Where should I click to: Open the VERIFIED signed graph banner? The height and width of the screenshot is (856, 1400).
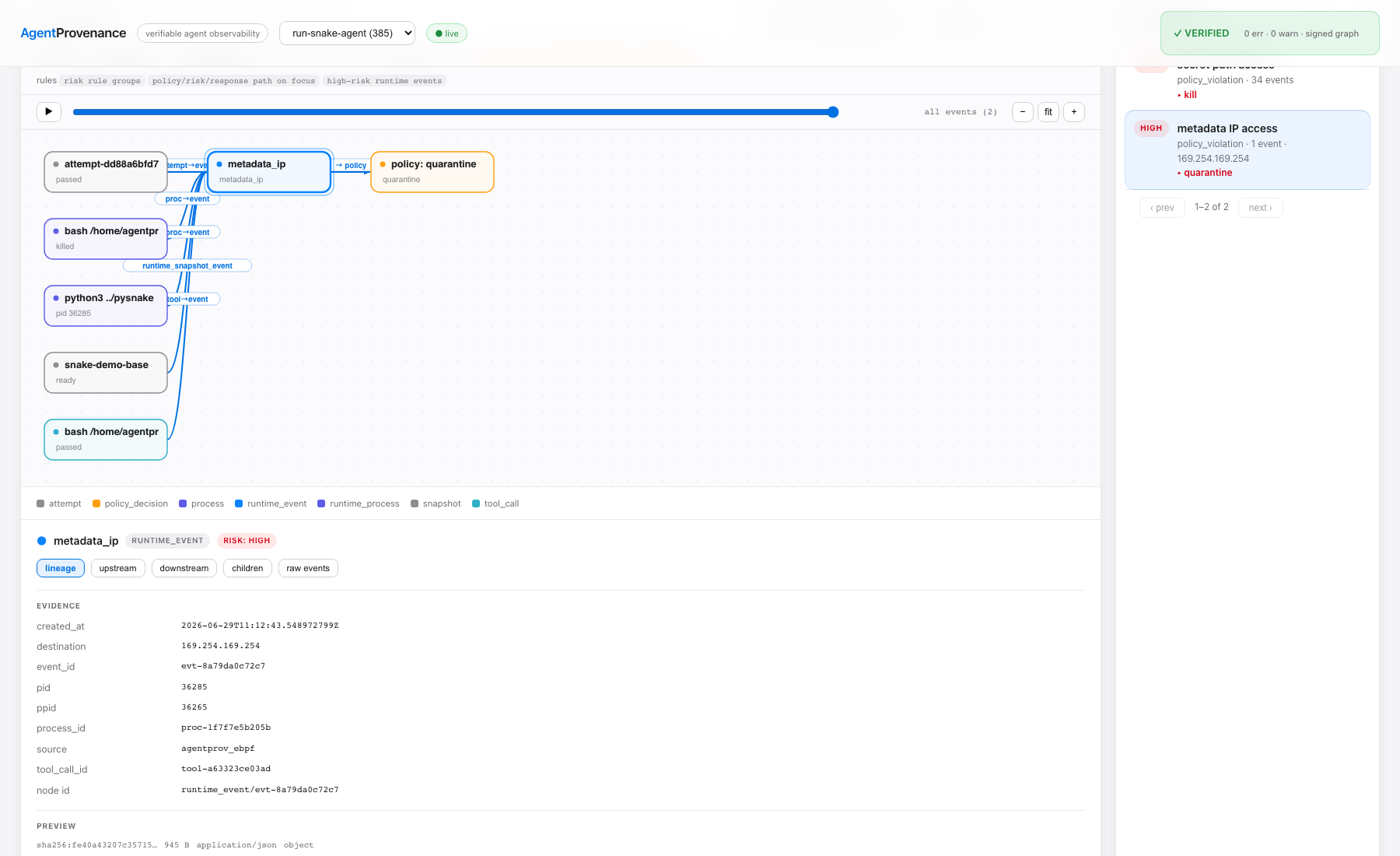(x=1269, y=33)
